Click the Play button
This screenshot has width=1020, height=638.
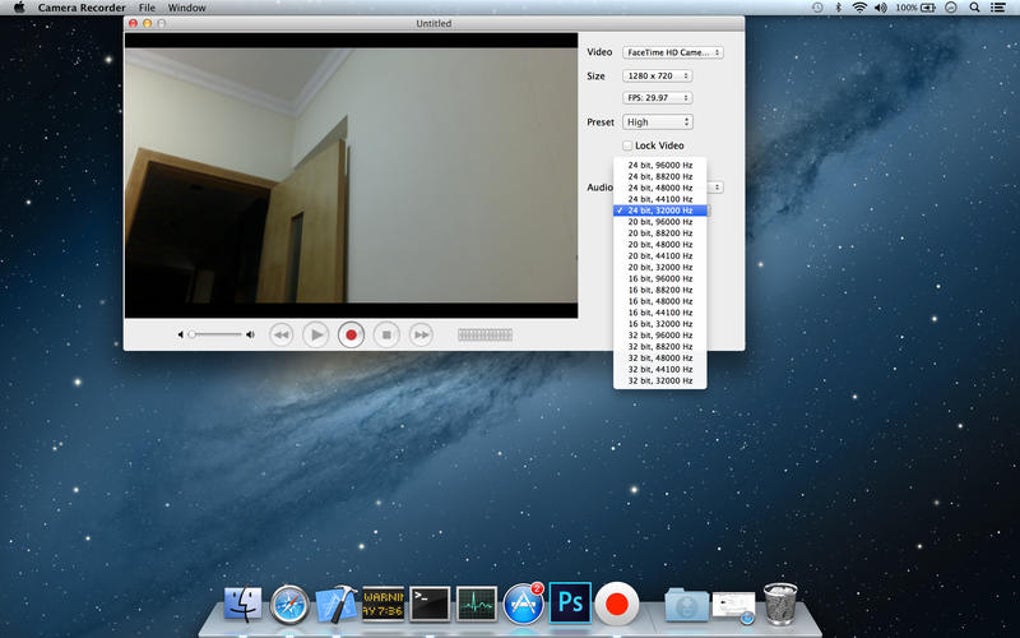[315, 335]
